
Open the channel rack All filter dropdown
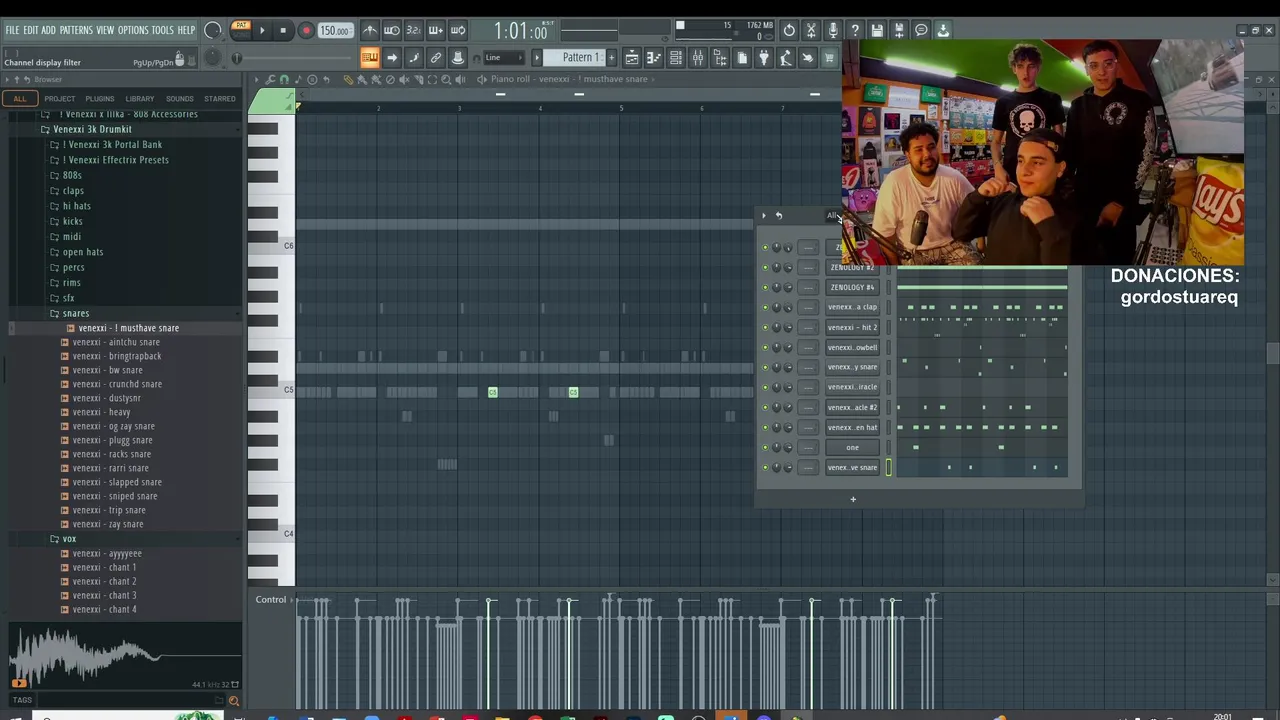click(x=833, y=216)
